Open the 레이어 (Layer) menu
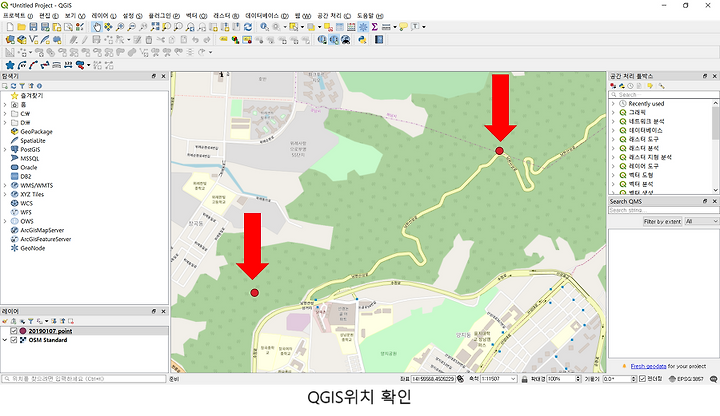The height and width of the screenshot is (416, 720). point(104,16)
